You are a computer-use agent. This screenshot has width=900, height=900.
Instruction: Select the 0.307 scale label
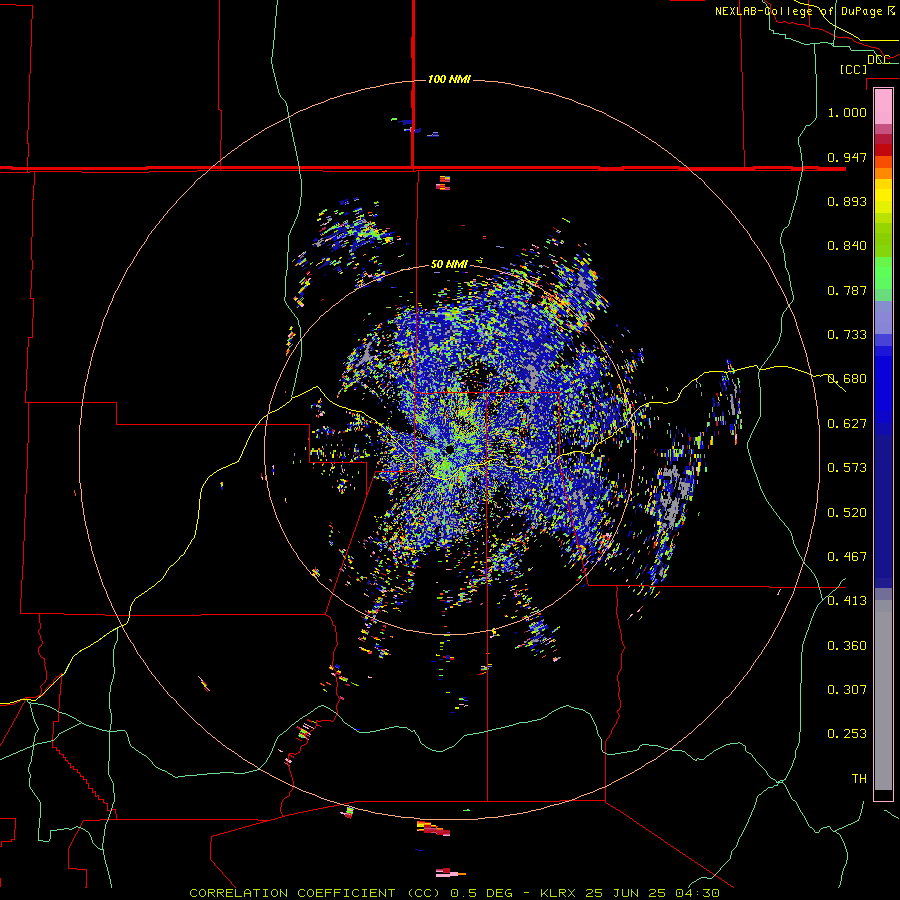[x=847, y=690]
